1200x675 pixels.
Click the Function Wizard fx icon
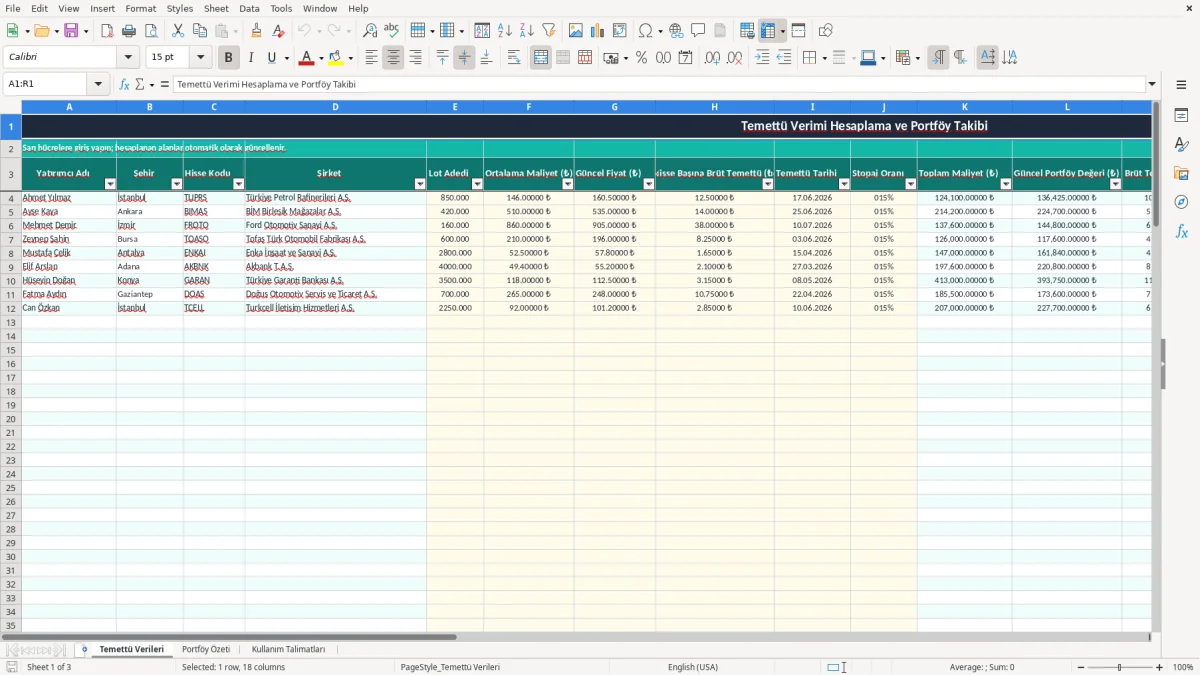pos(124,84)
